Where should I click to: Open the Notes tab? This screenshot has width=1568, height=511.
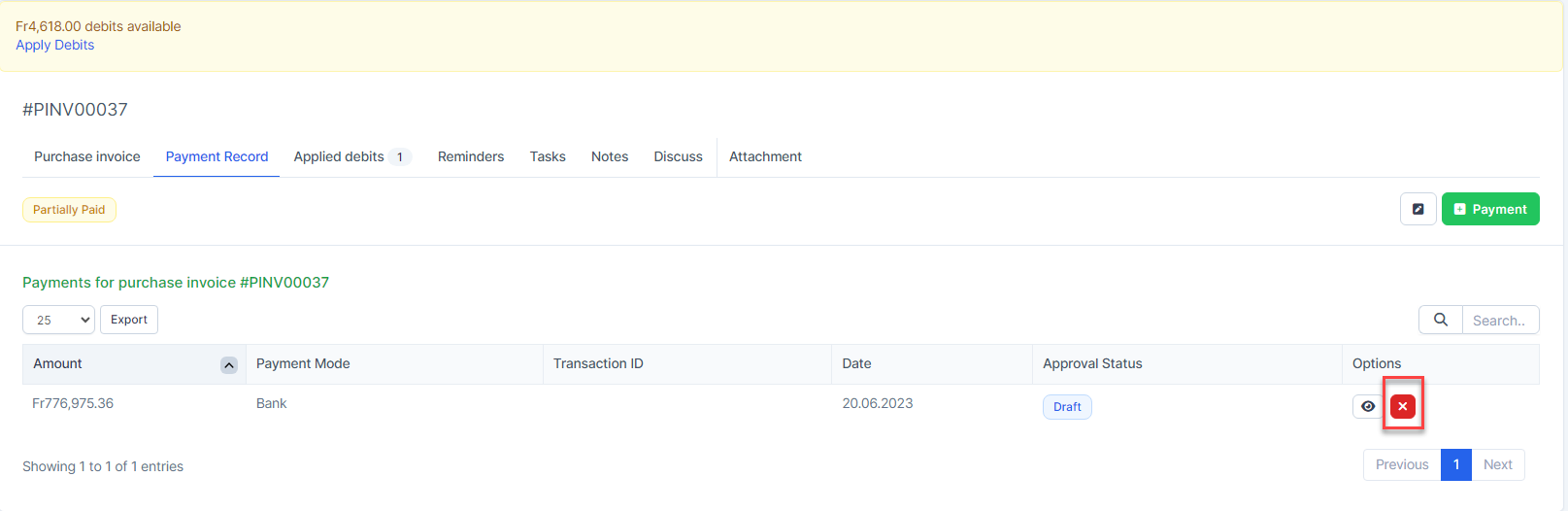610,156
